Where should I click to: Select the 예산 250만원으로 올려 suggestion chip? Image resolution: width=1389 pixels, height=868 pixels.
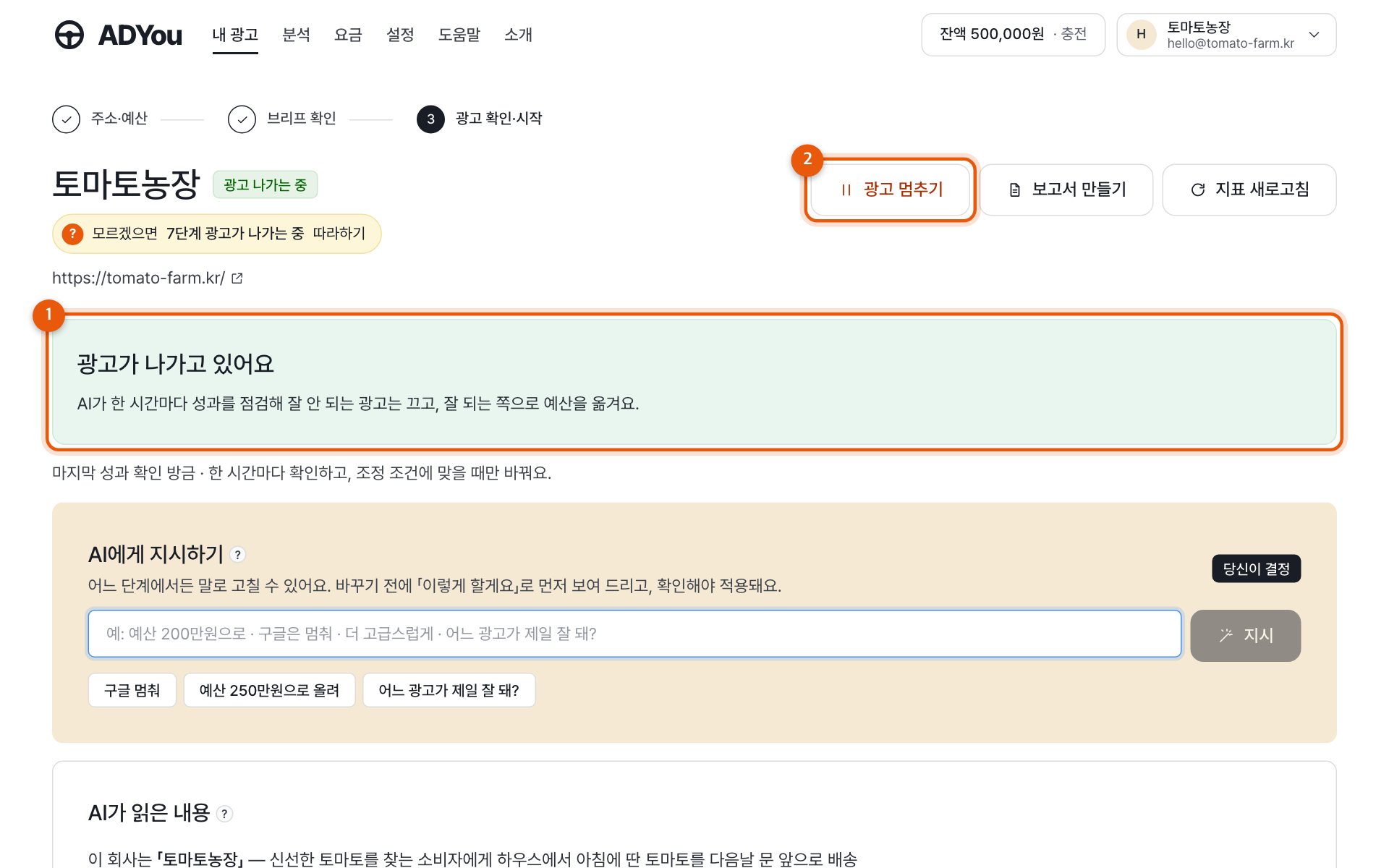click(x=269, y=690)
